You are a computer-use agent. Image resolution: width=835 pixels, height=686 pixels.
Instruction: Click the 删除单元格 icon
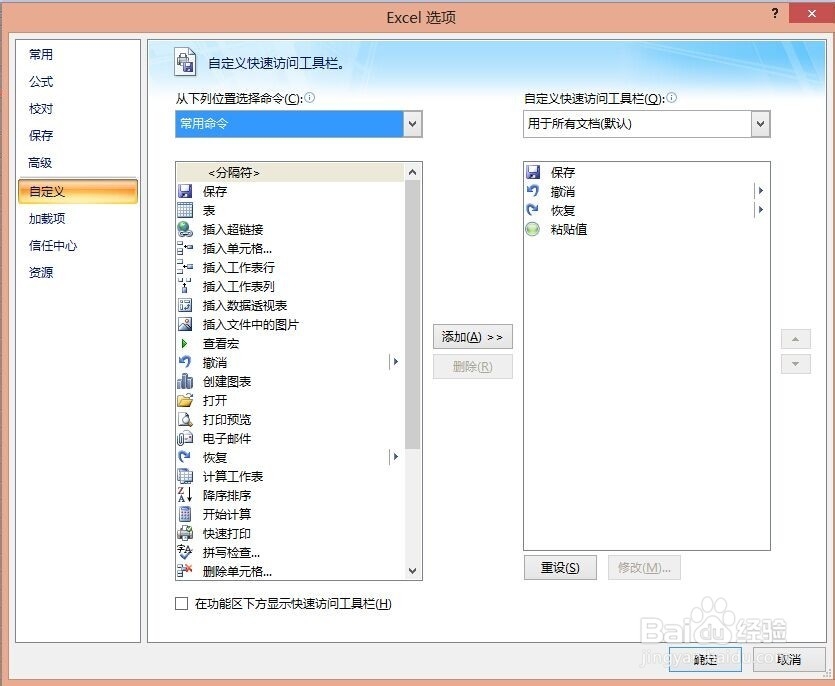coord(185,571)
